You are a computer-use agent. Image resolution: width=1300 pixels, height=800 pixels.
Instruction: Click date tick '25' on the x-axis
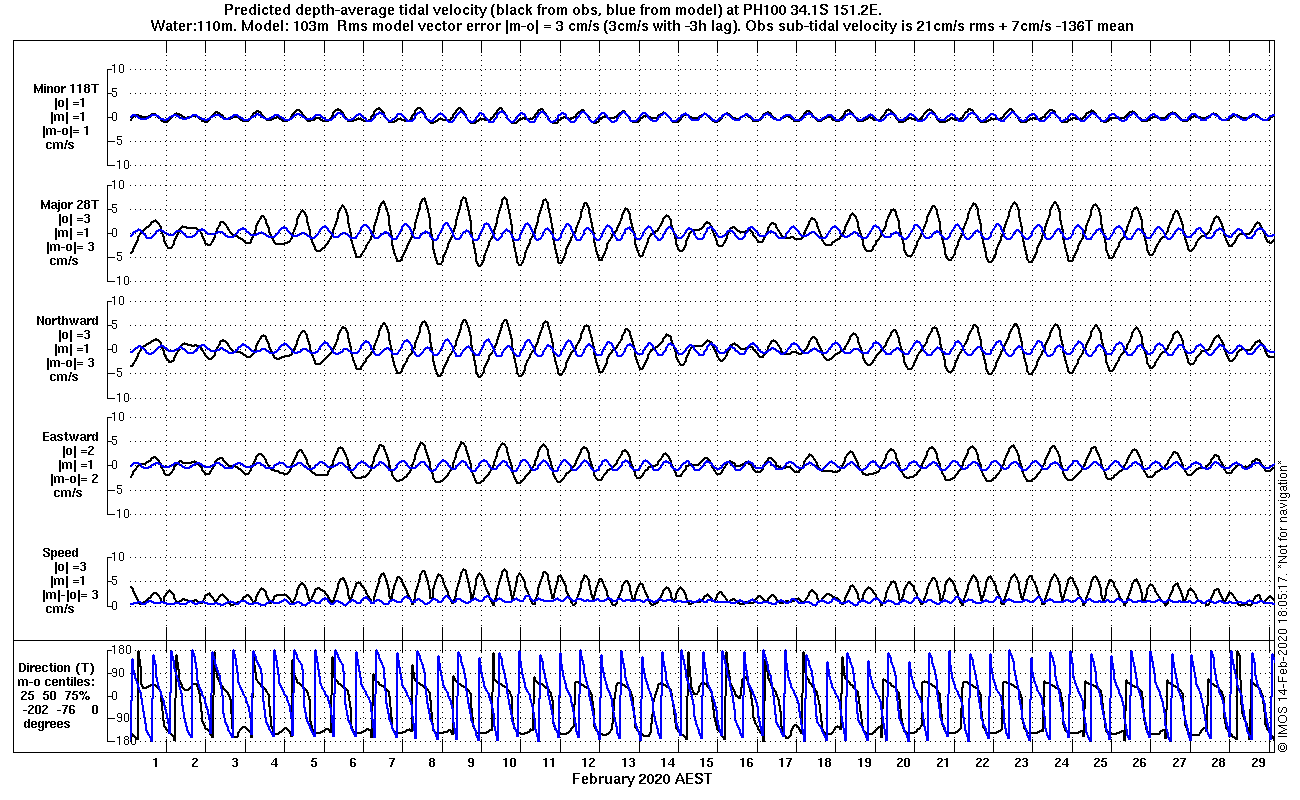tap(1100, 763)
